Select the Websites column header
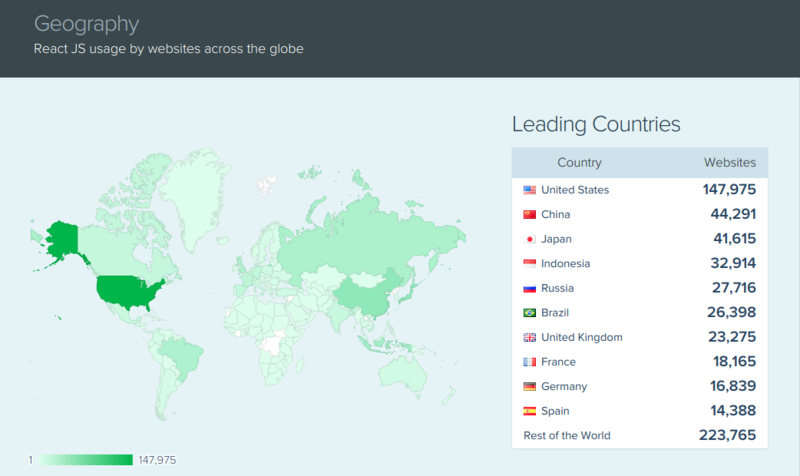Viewport: 800px width, 476px height. pyautogui.click(x=729, y=163)
